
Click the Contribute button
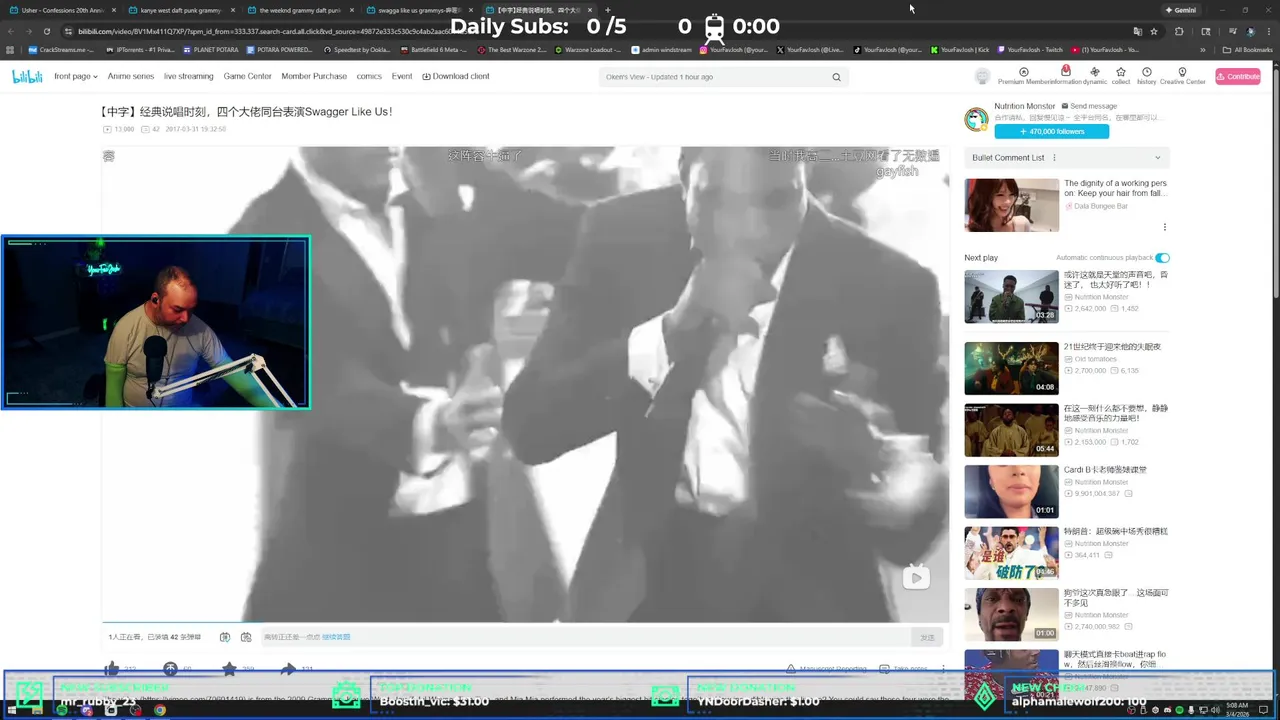(x=1238, y=76)
